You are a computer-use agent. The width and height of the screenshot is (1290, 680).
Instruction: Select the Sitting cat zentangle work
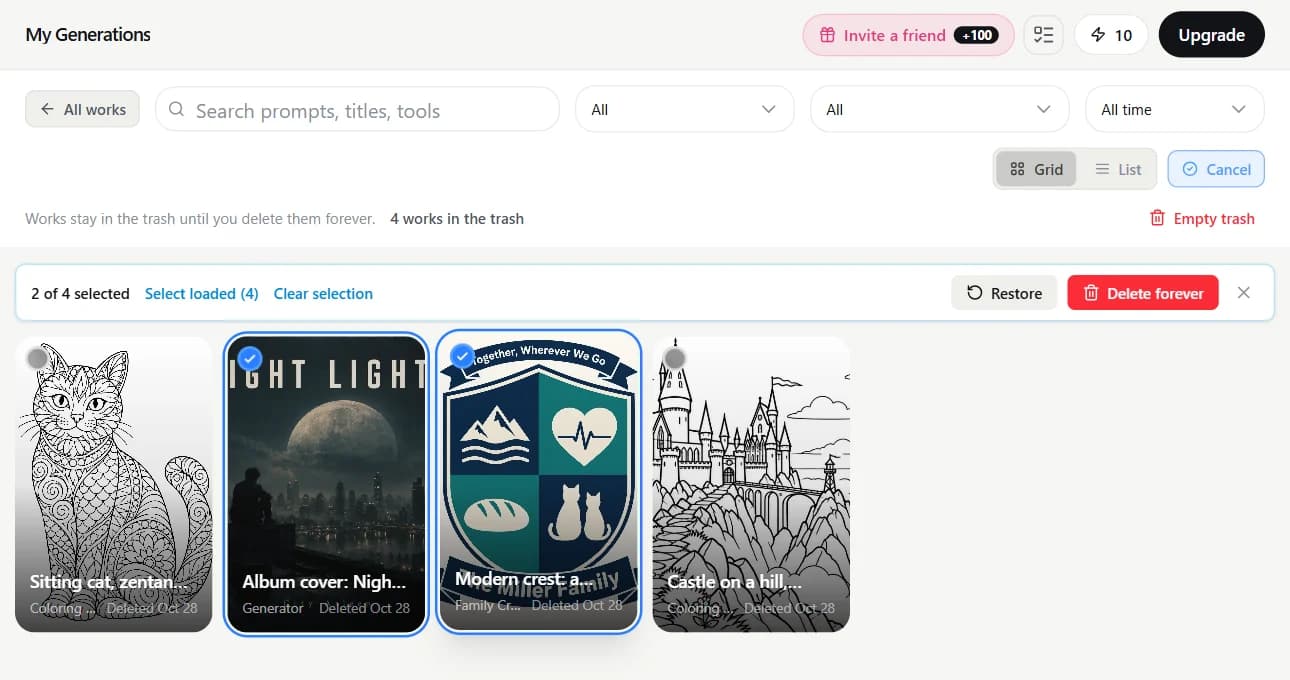(38, 358)
